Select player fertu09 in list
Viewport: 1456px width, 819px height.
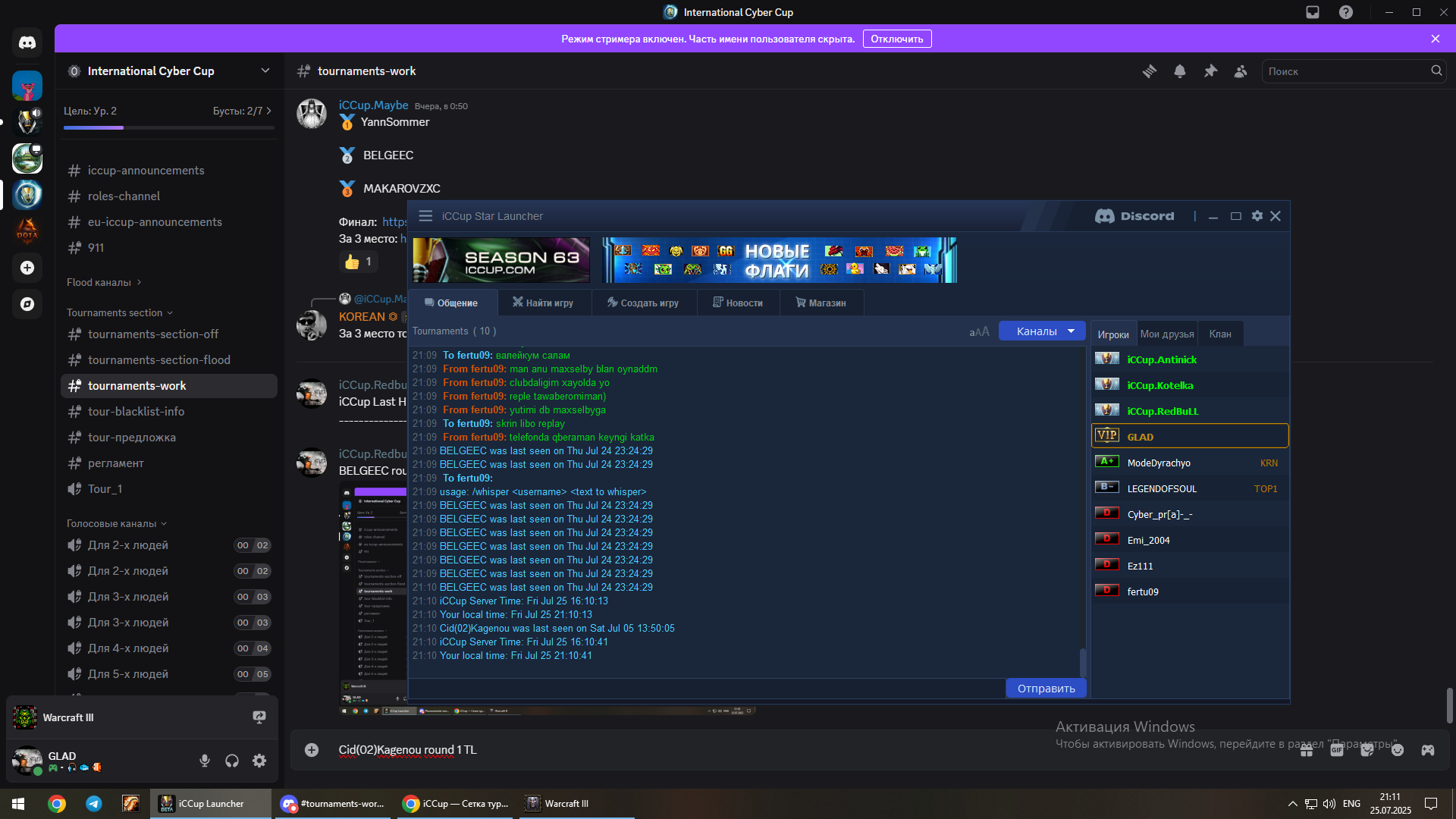[x=1190, y=592]
